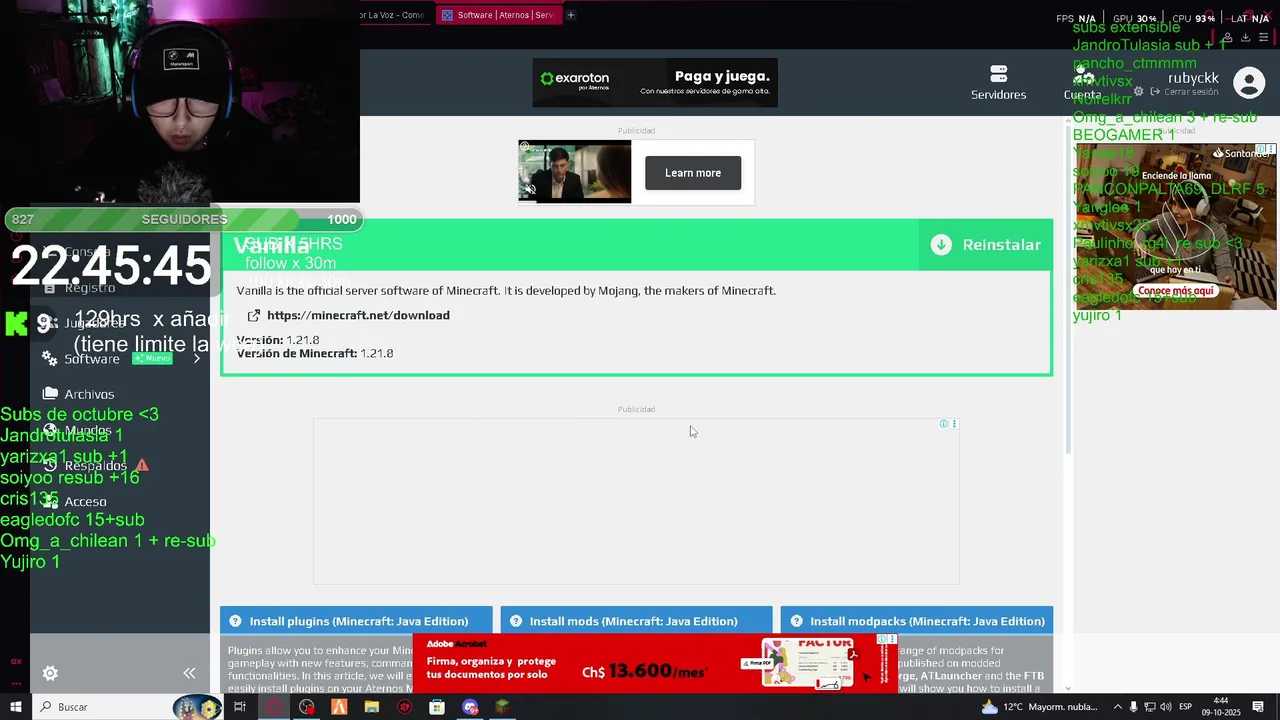The height and width of the screenshot is (720, 1280).
Task: Open Task View on taskbar
Action: [240, 707]
